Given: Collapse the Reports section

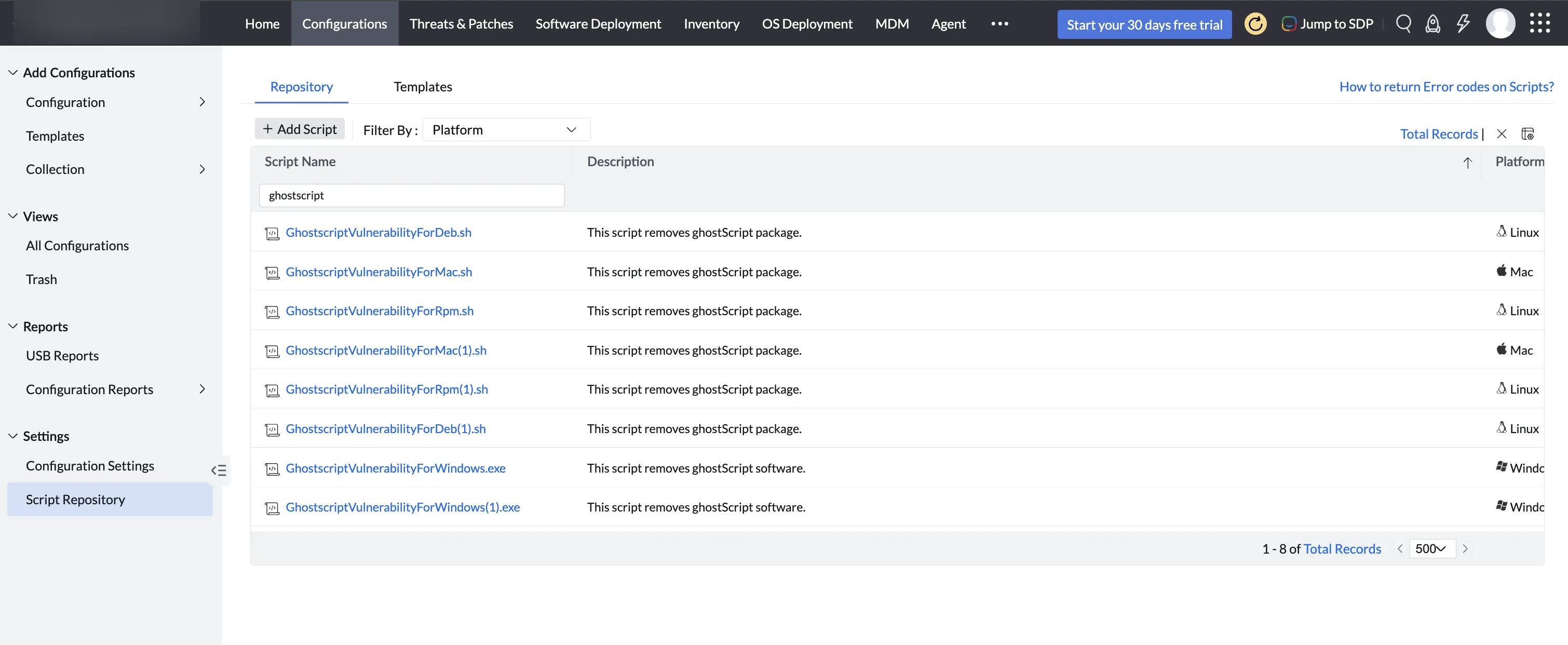Looking at the screenshot, I should click(12, 327).
